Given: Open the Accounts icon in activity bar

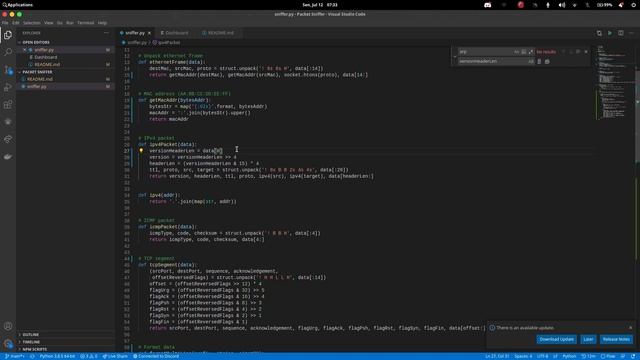Looking at the screenshot, I should tap(8, 326).
